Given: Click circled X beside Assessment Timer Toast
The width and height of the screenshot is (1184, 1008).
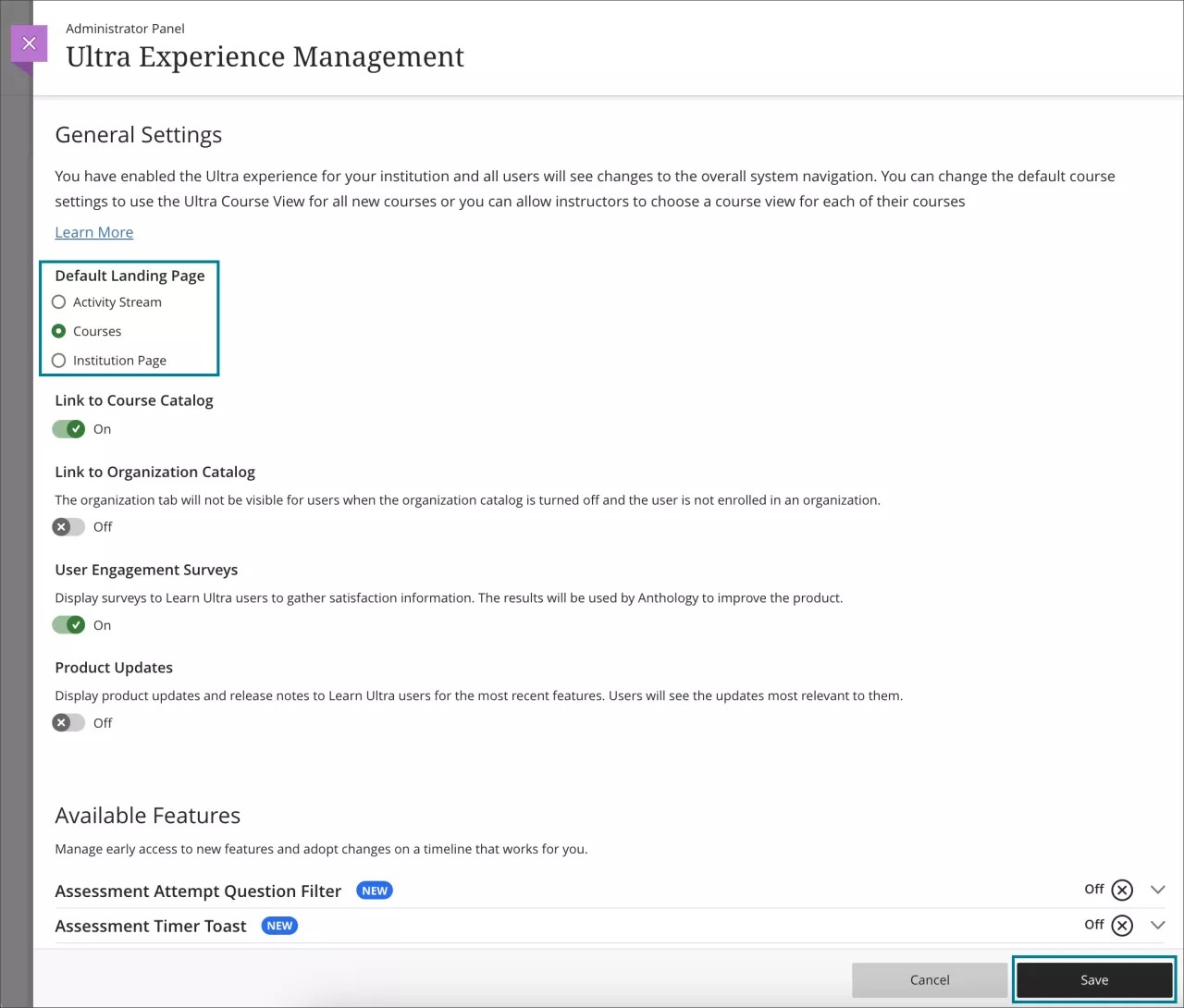Looking at the screenshot, I should tap(1122, 925).
